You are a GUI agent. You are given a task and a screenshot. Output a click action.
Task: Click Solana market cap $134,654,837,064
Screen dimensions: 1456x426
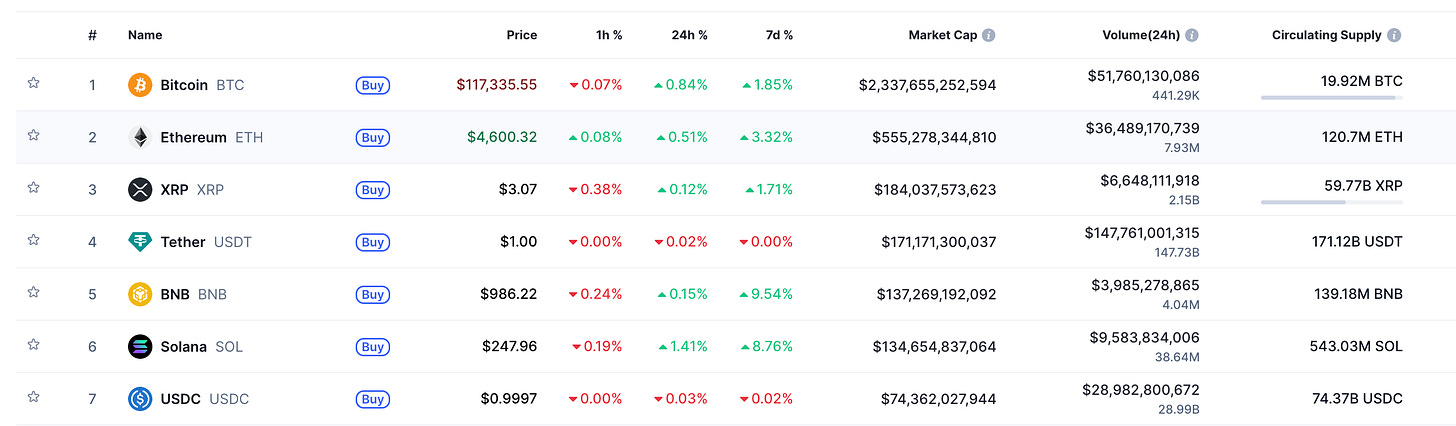pos(935,346)
